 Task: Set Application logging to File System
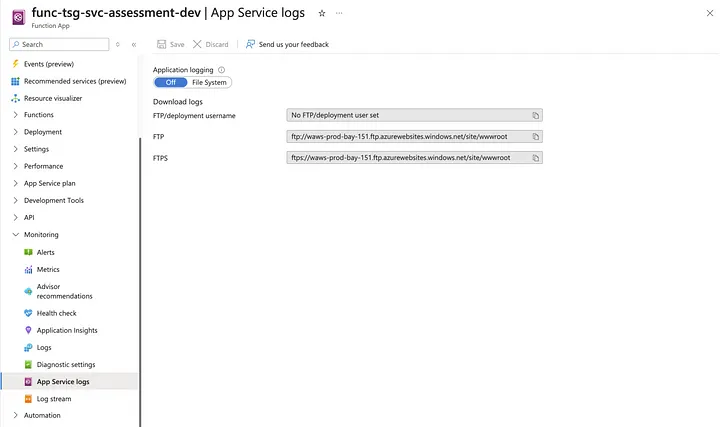(x=209, y=82)
